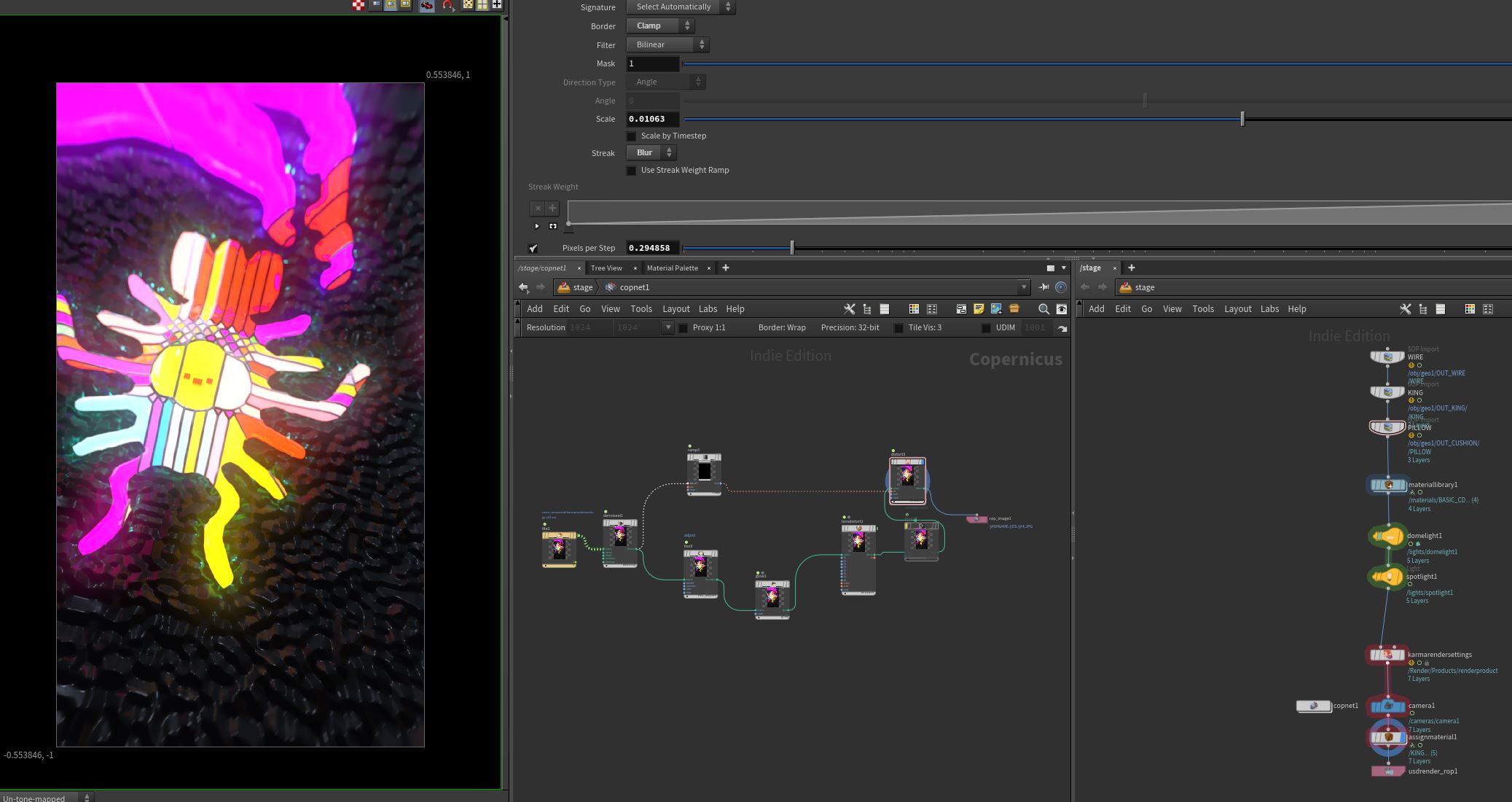Click the tree hierarchy icon in stage pane
Image resolution: width=1512 pixels, height=802 pixels.
[1423, 309]
